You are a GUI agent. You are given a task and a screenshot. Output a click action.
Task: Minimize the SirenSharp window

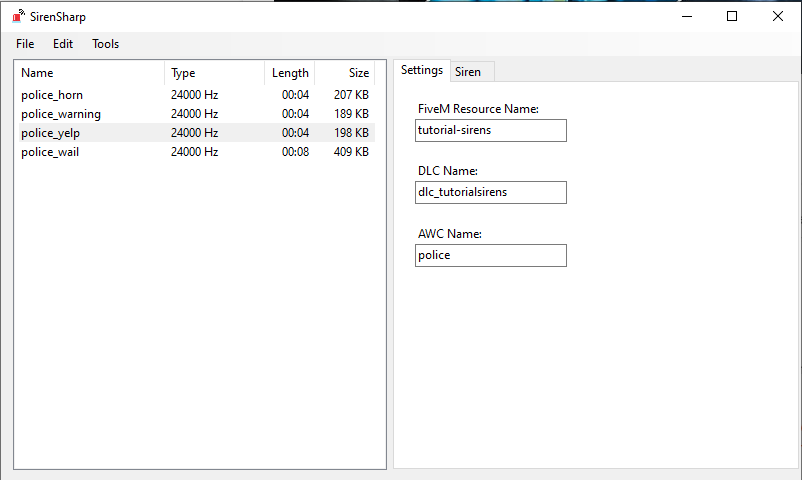(686, 16)
